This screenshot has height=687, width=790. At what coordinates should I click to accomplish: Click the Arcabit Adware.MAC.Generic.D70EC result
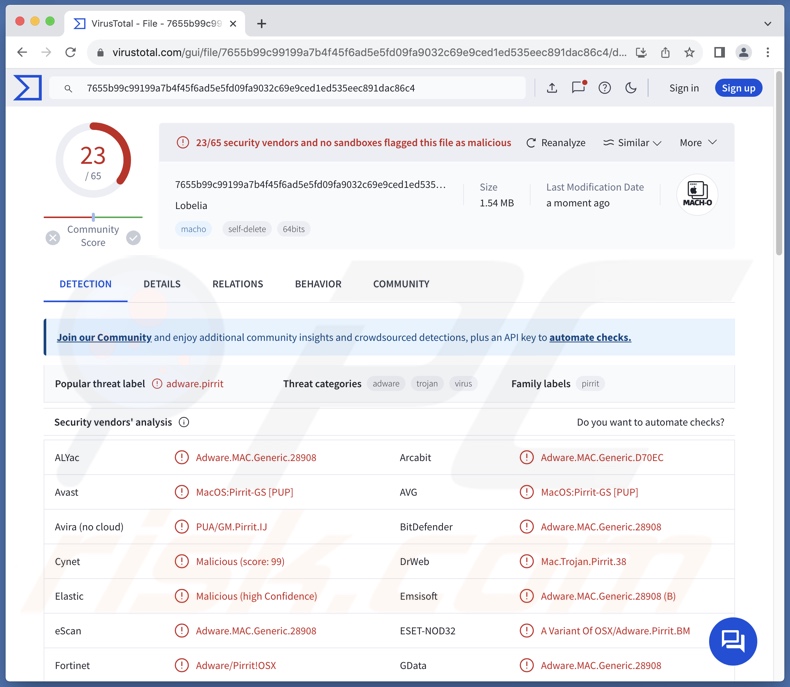tap(602, 457)
